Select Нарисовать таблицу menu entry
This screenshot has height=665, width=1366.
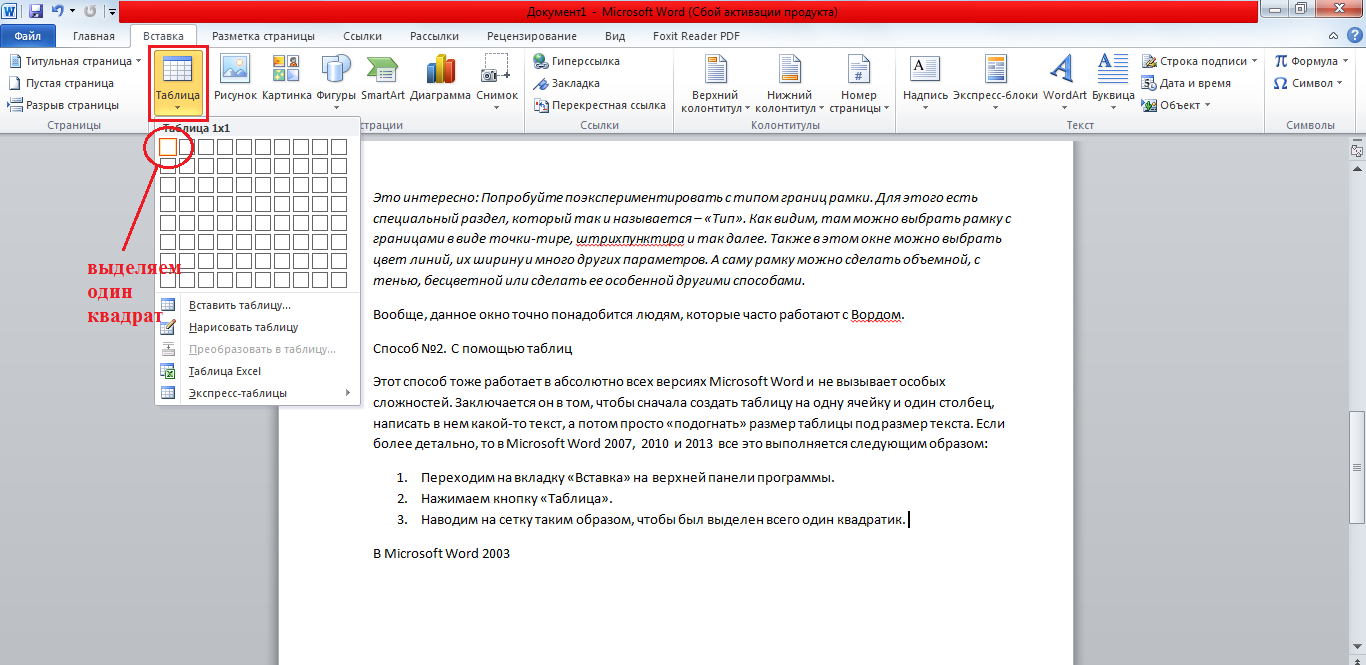243,327
